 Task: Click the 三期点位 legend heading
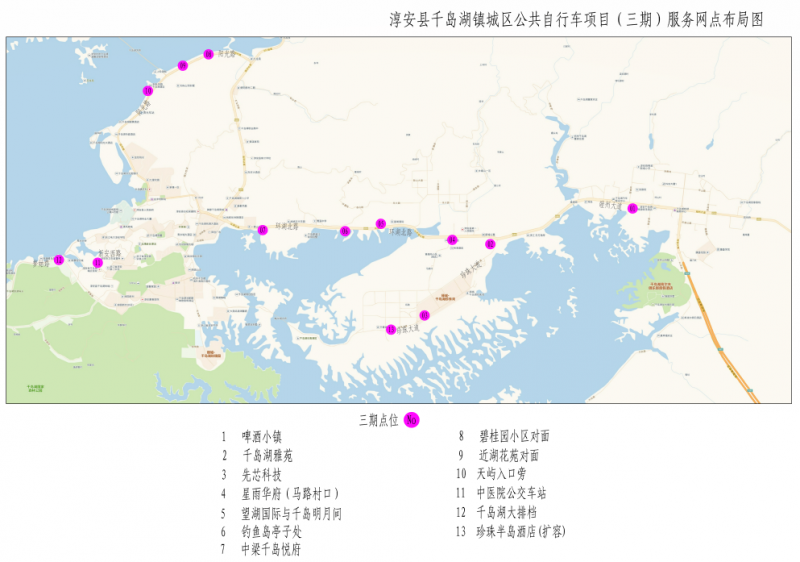[377, 419]
